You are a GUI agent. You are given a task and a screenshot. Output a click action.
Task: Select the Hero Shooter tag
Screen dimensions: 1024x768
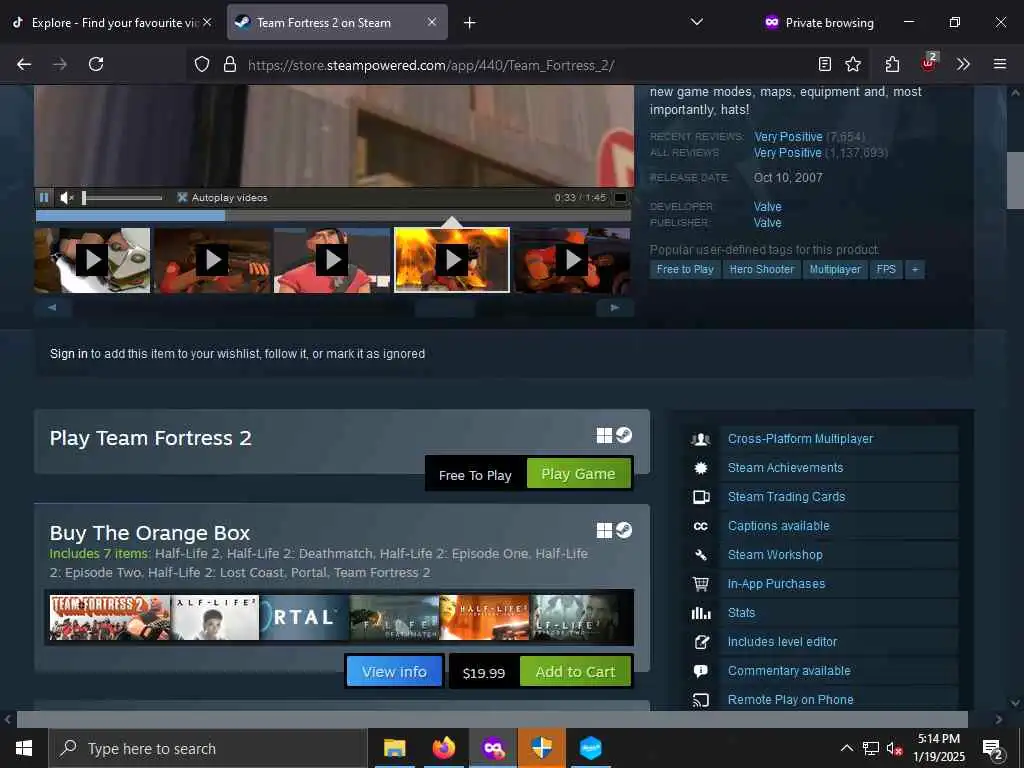[761, 269]
